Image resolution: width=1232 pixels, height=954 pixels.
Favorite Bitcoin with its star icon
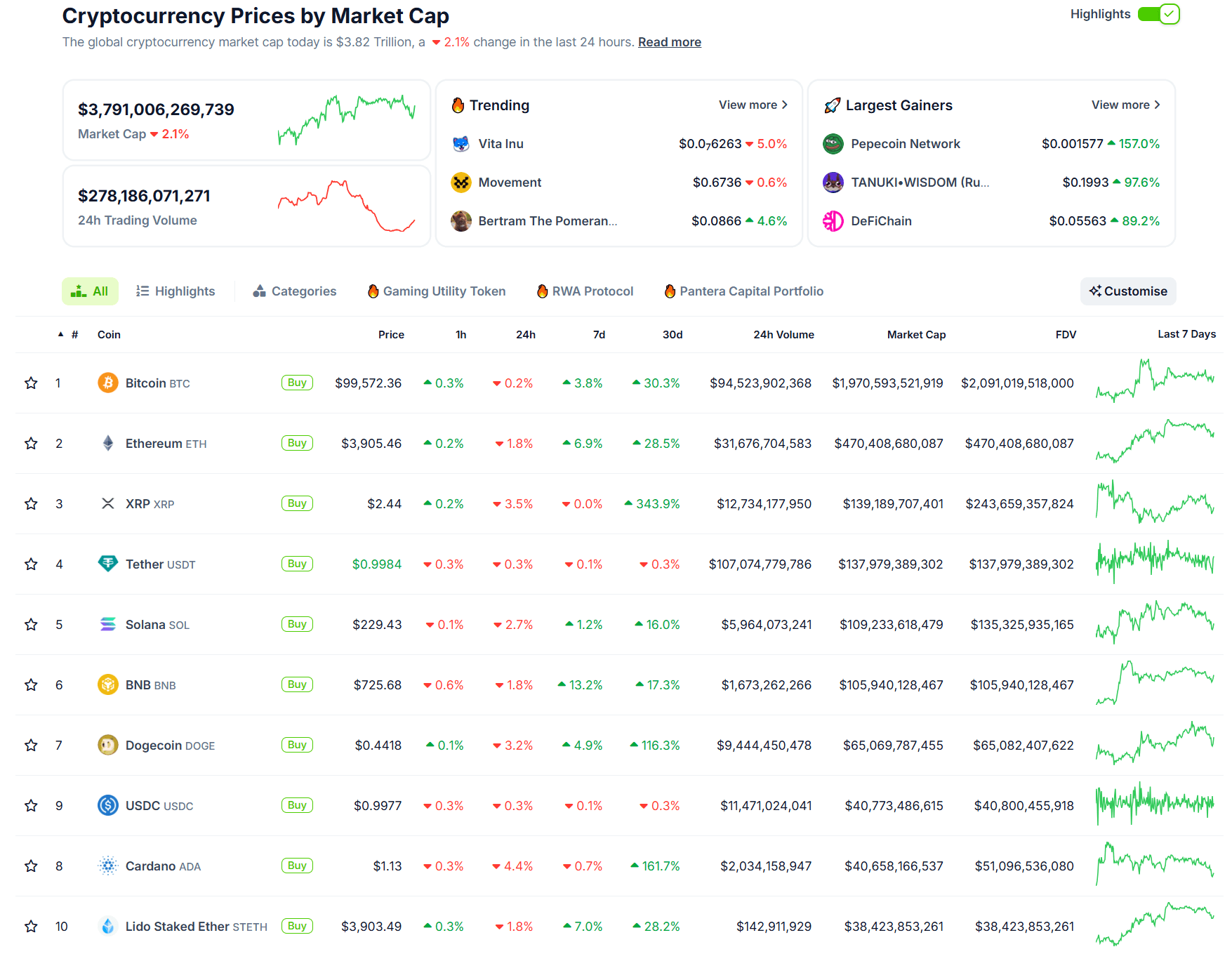[x=31, y=383]
